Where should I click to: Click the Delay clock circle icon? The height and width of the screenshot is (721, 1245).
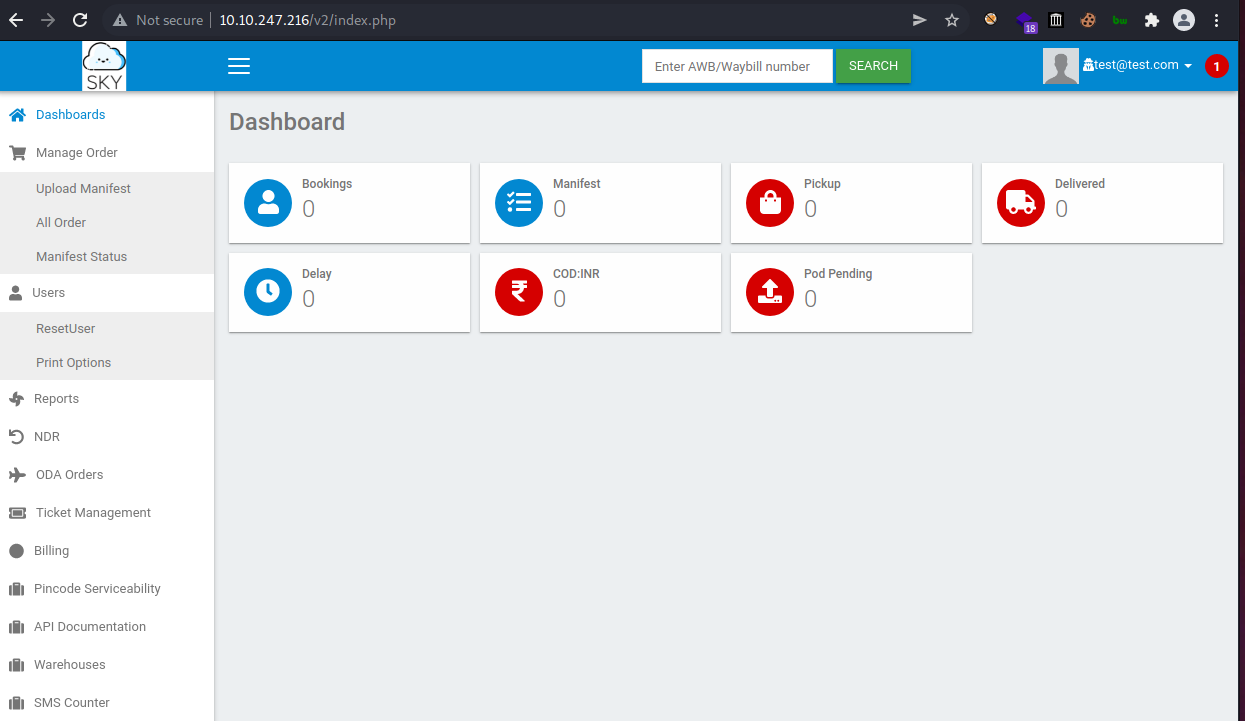point(268,292)
